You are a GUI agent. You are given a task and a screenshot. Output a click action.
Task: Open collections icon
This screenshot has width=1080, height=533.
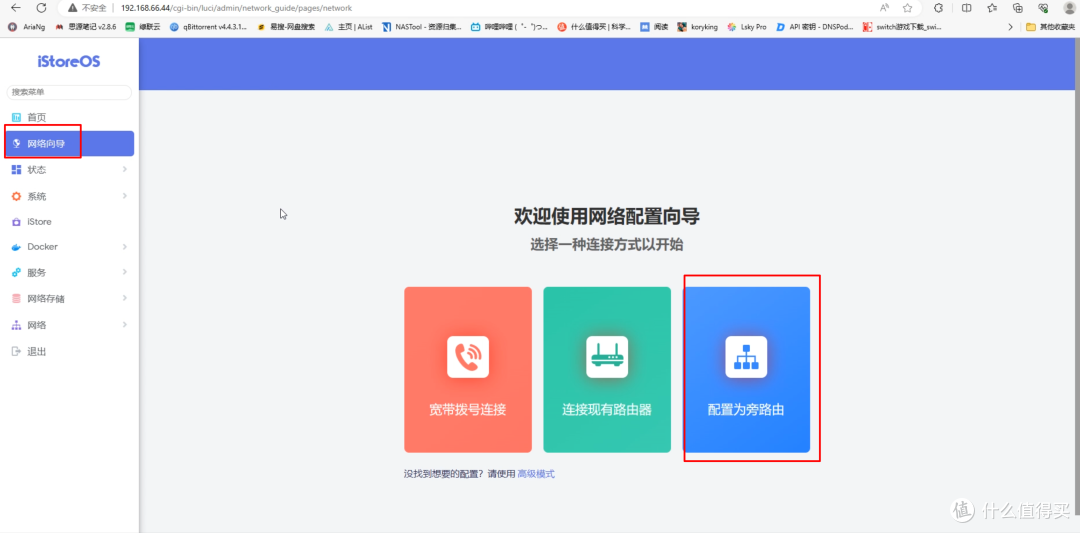1018,8
